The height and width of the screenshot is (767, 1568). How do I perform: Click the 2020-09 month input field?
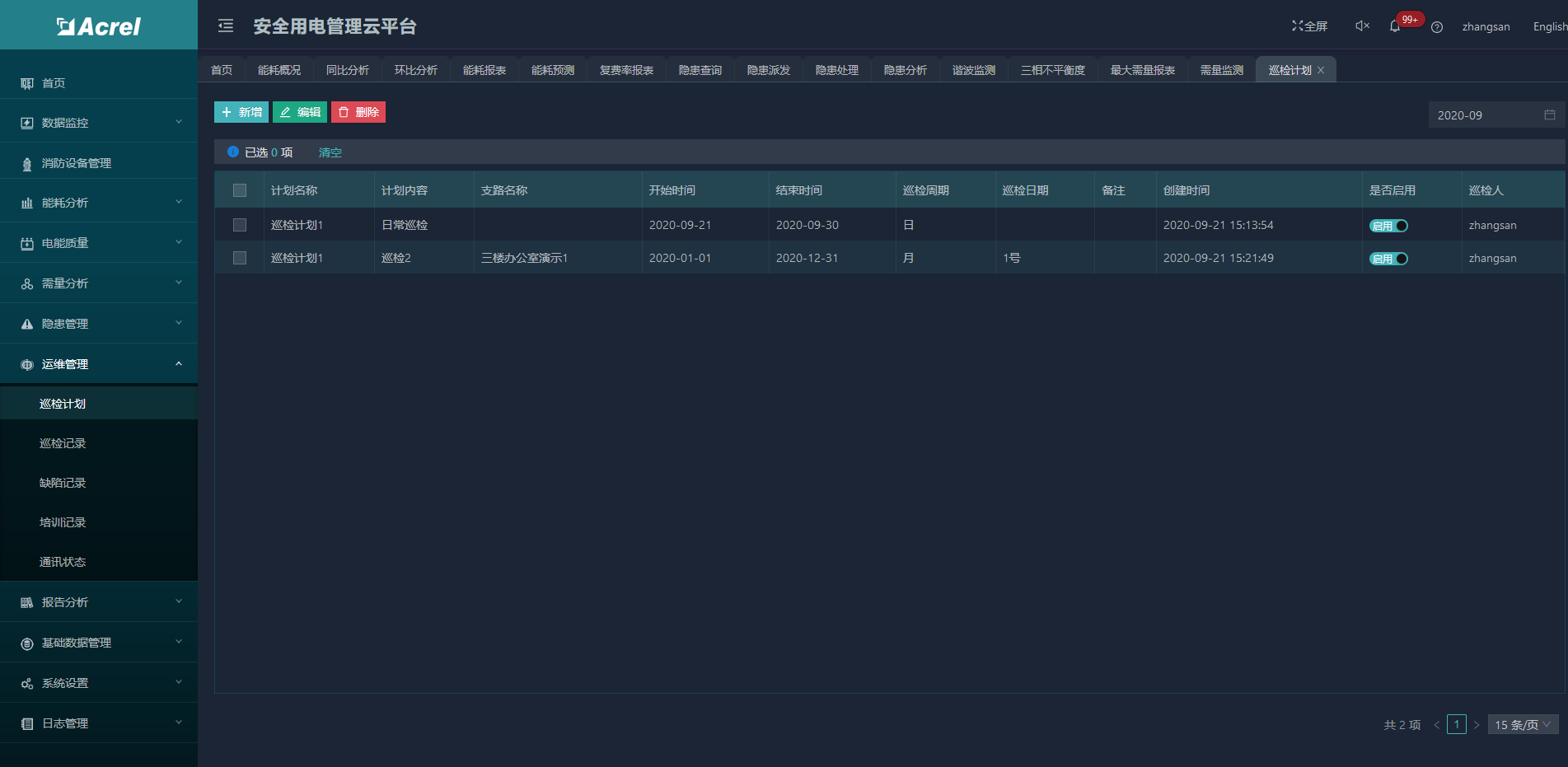(x=1483, y=115)
